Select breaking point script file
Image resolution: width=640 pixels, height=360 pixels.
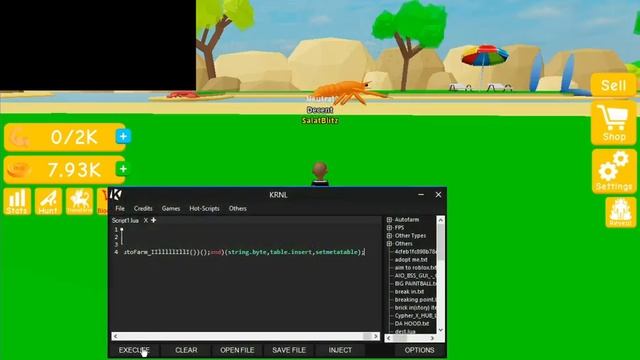(x=415, y=299)
